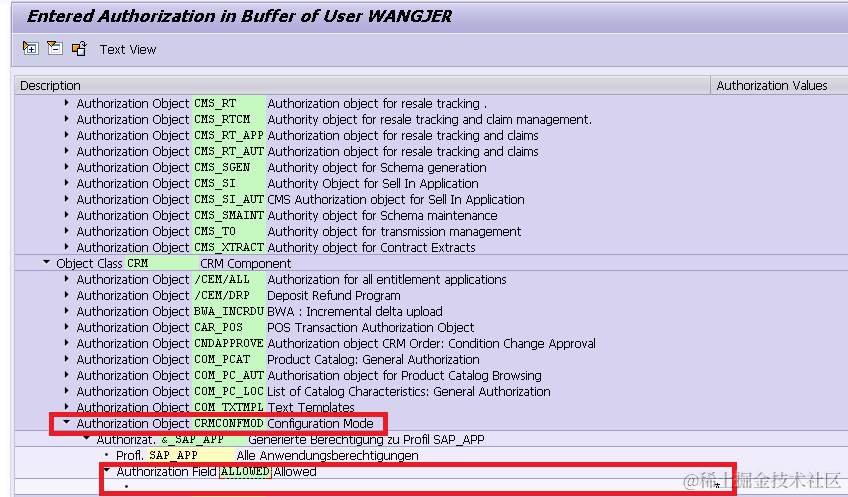Select the CRMCONFMOD object code cell
Screen dimensions: 848x497
point(229,423)
